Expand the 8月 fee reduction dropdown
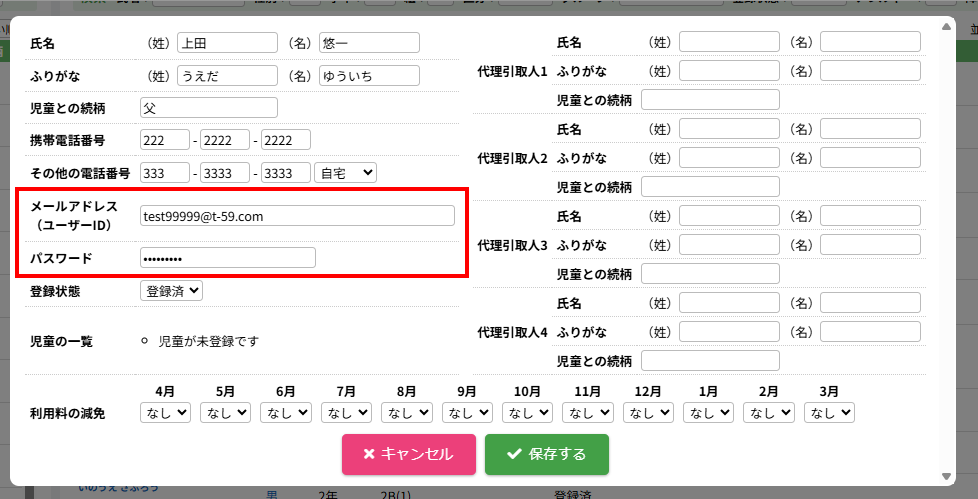Image resolution: width=978 pixels, height=499 pixels. (x=406, y=412)
